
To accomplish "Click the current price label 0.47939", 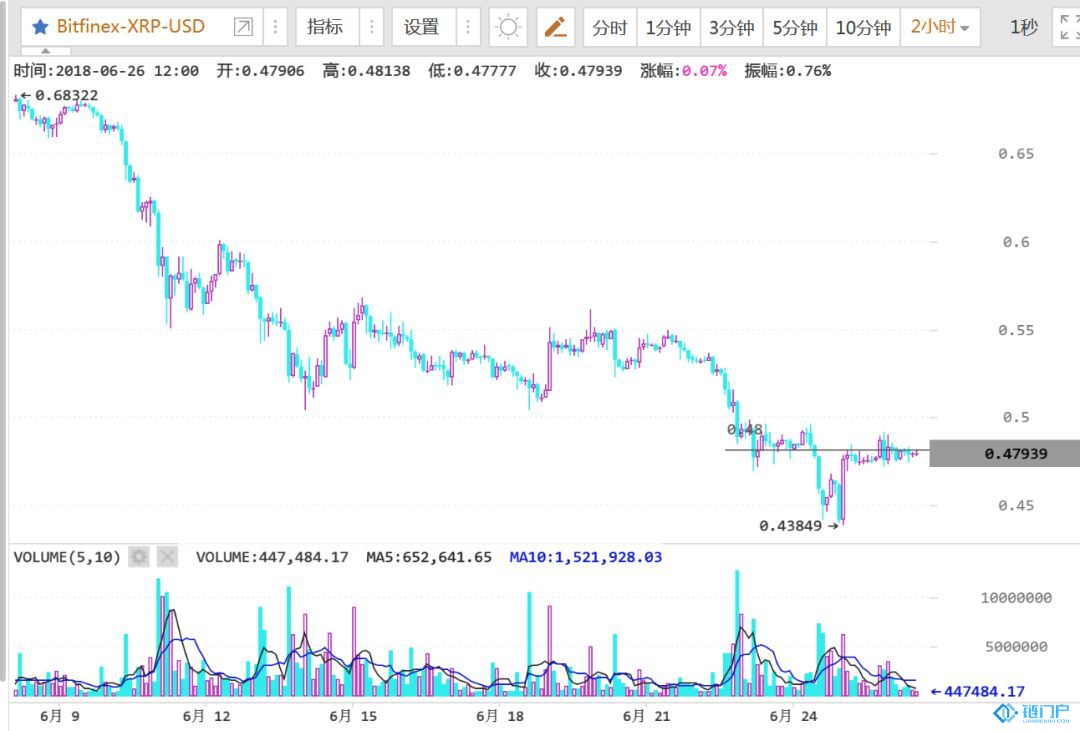I will pos(1015,453).
